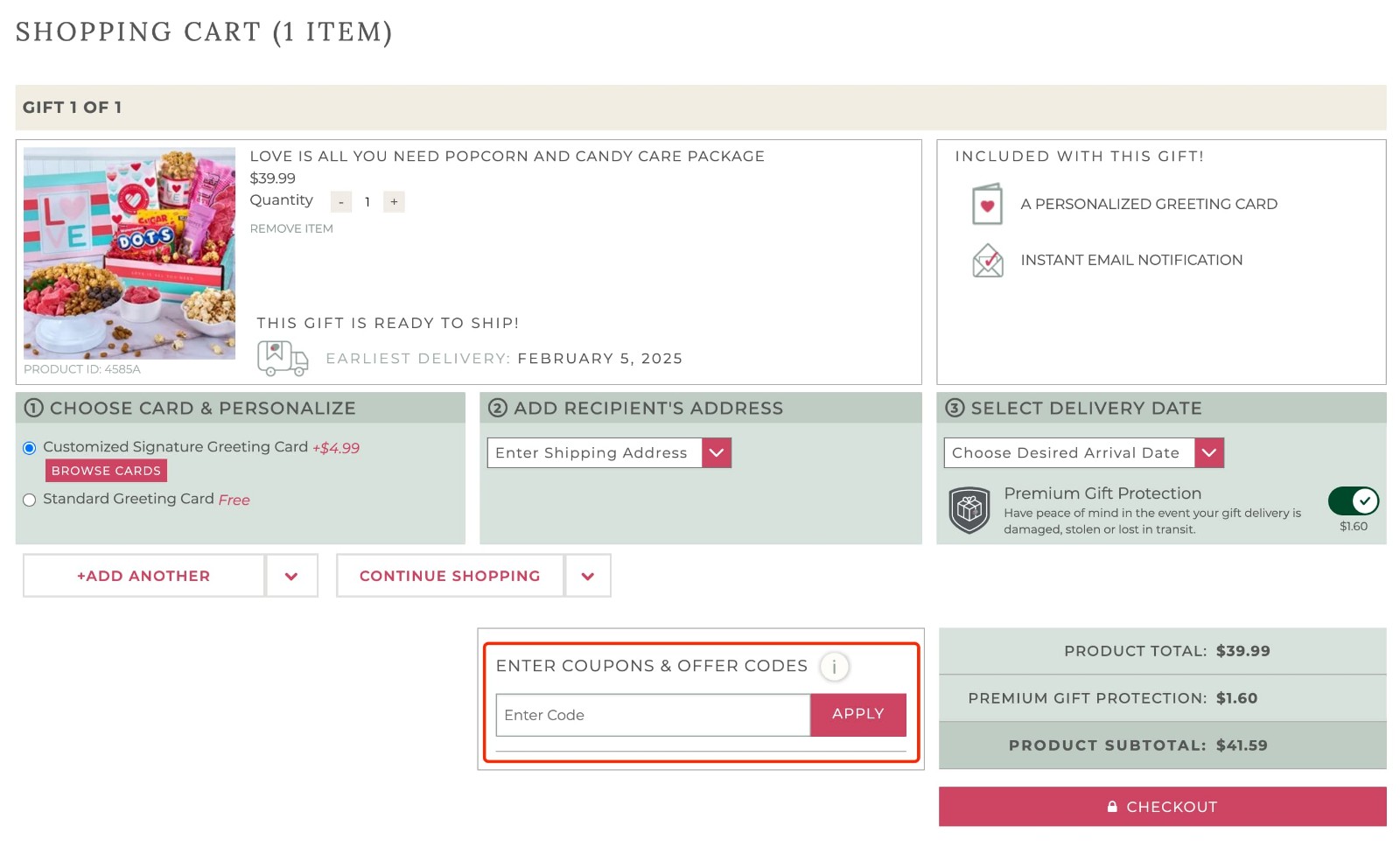Click the Premium Gift Protection shield icon

click(x=969, y=508)
